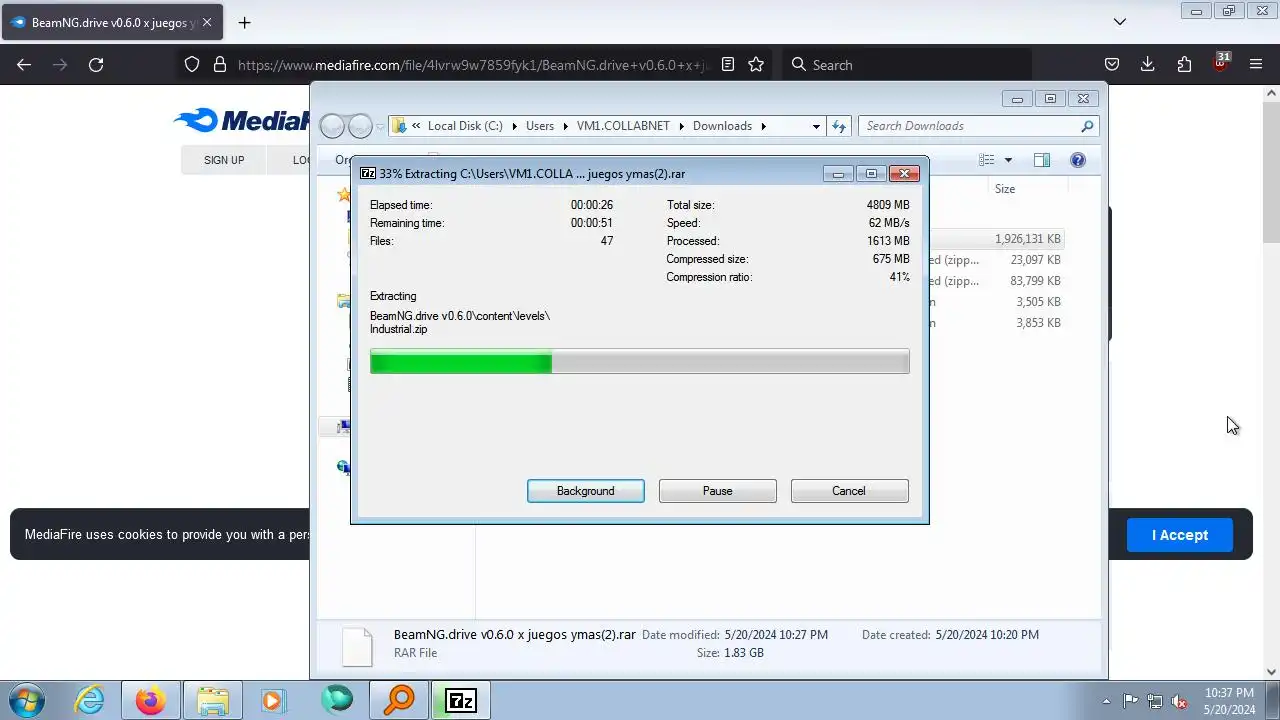Open the Firefox new tab button

tap(245, 22)
